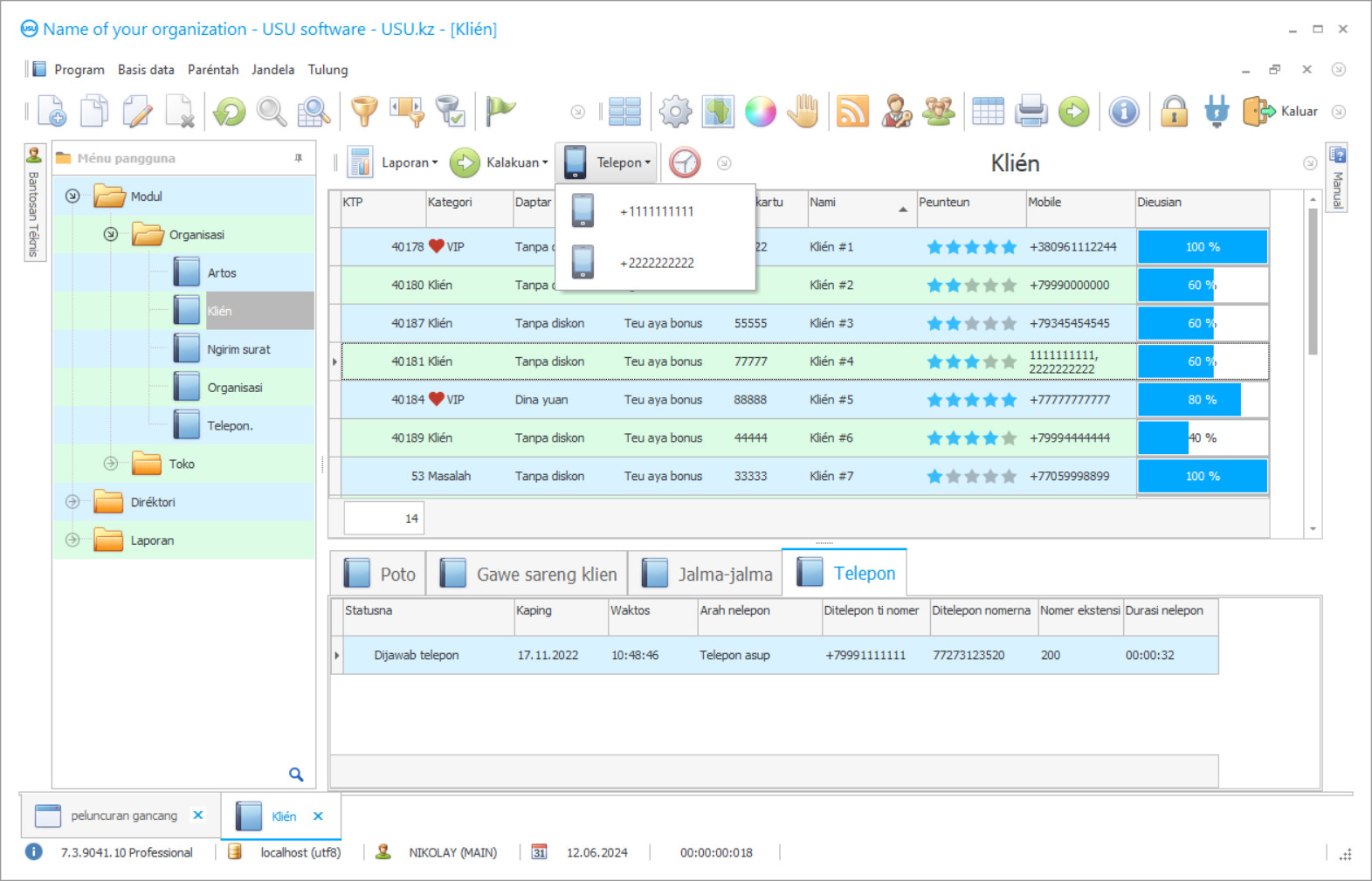Screen dimensions: 1372x881
Task: Pin the Ménu pangguna panel
Action: [x=299, y=158]
